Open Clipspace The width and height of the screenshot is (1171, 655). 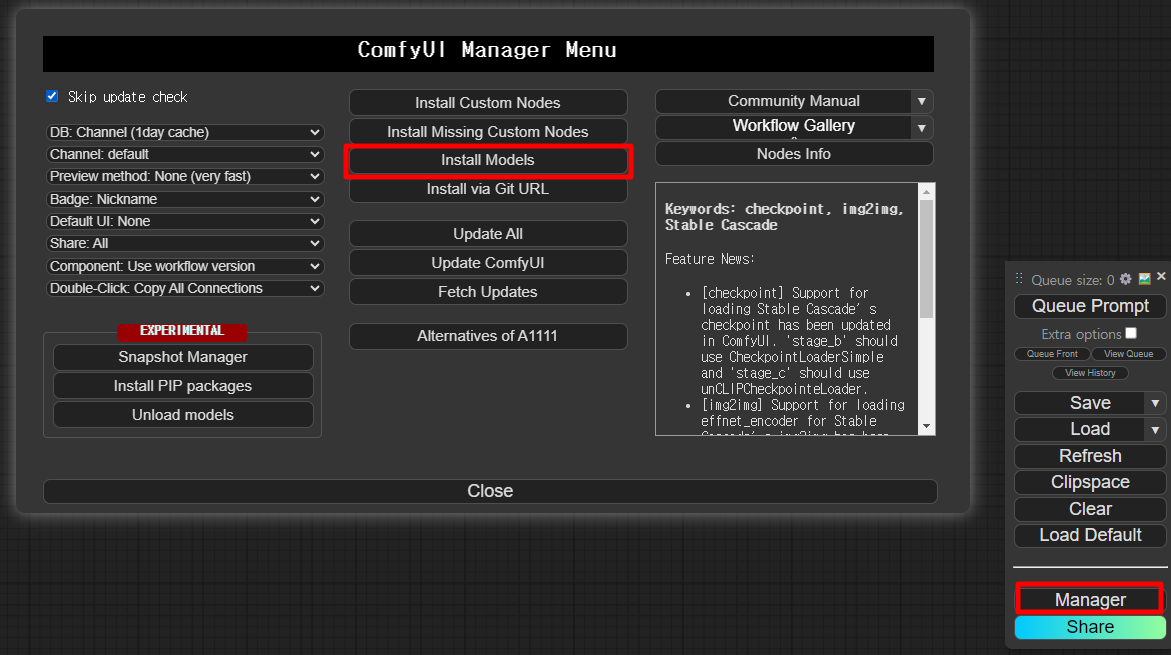click(x=1090, y=482)
